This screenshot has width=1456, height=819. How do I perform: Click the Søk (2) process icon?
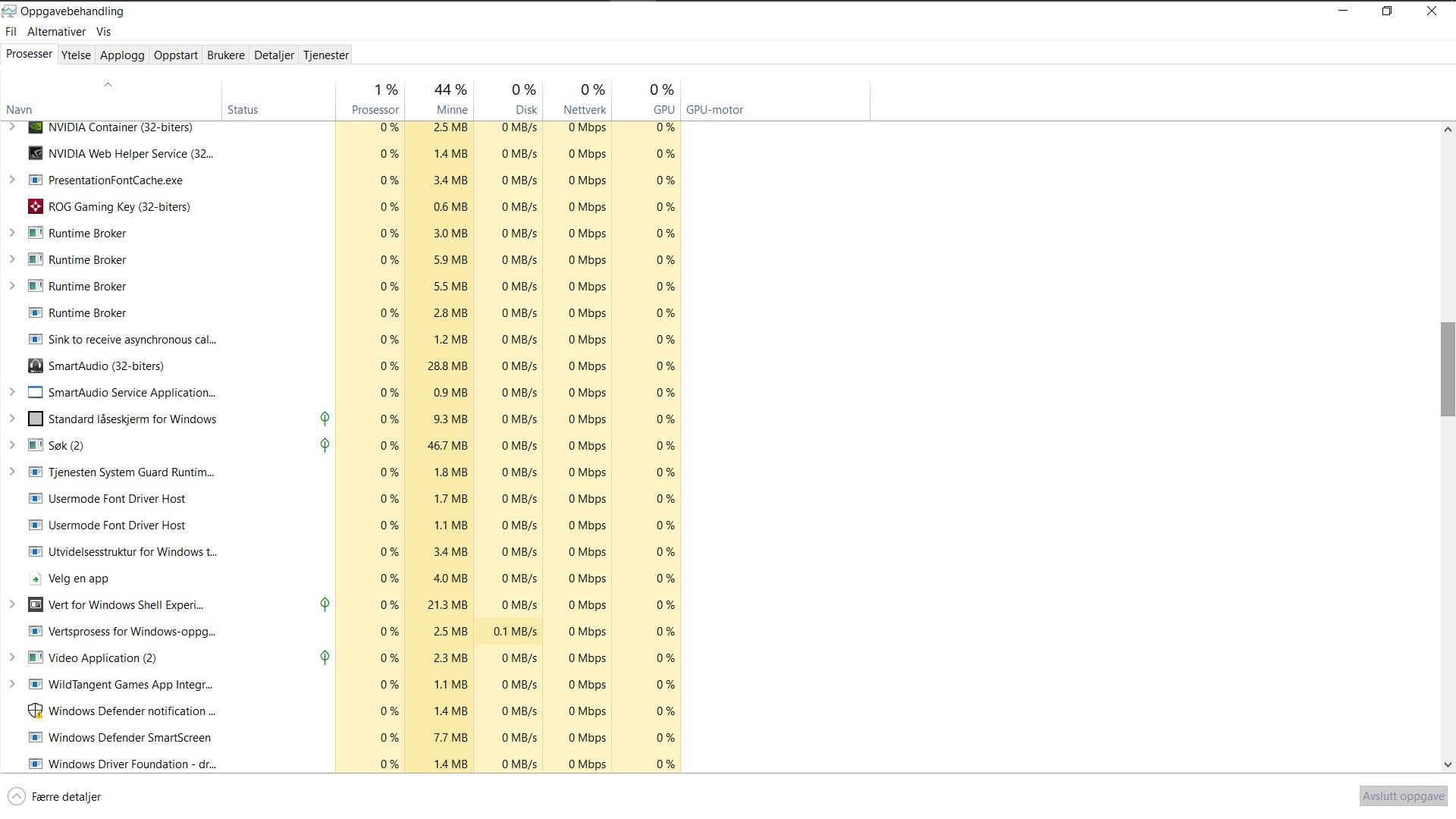coord(35,446)
